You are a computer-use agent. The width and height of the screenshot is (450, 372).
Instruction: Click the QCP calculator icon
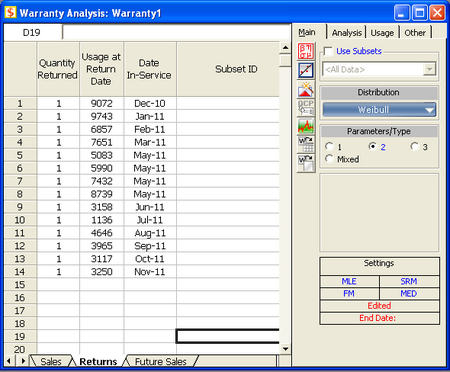306,108
